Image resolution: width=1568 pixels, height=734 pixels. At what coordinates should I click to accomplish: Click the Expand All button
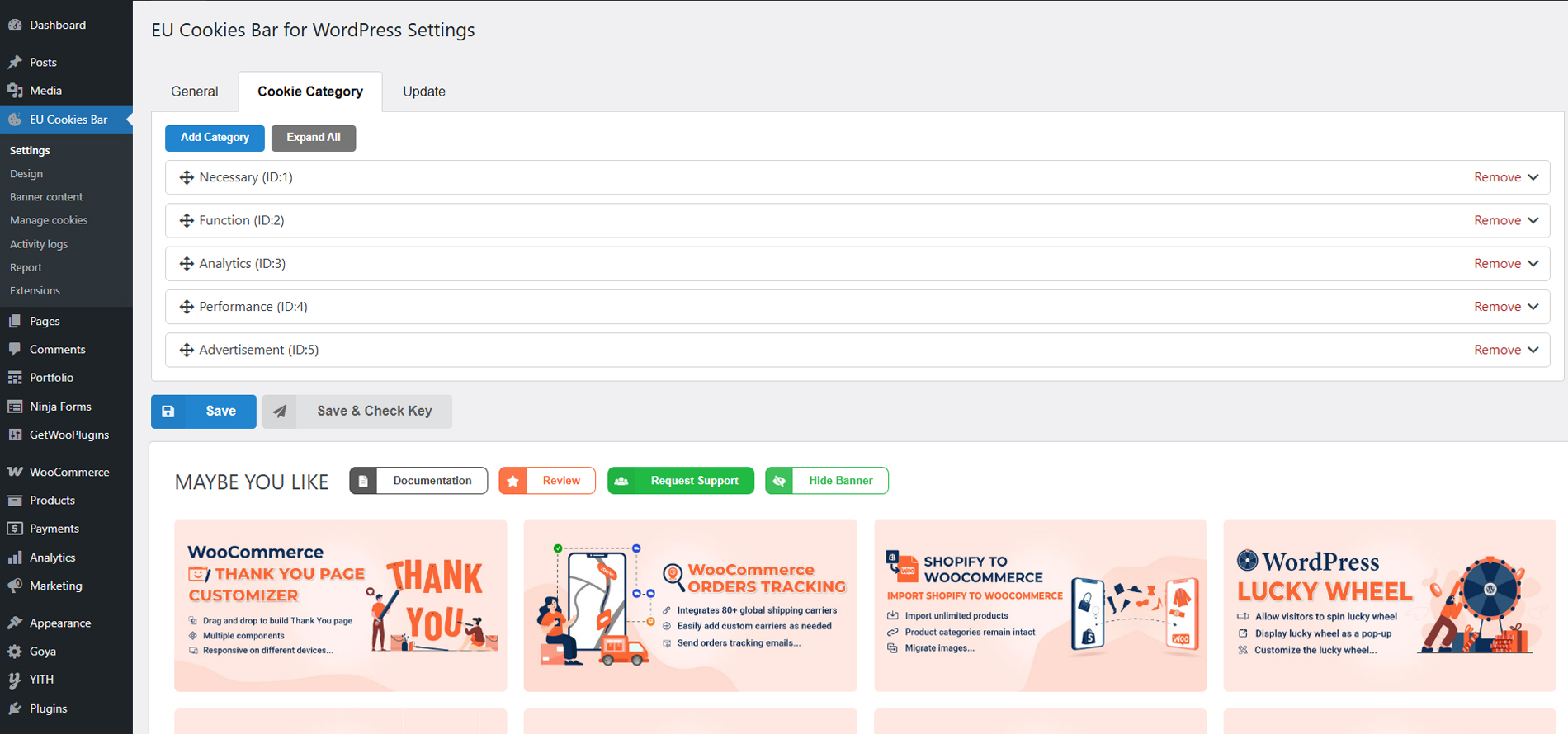tap(314, 138)
